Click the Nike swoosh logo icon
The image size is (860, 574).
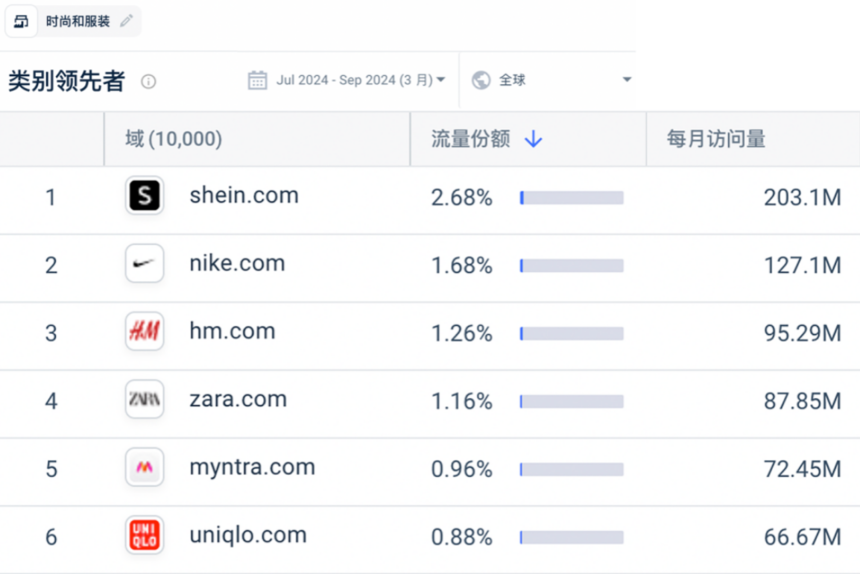pos(145,263)
